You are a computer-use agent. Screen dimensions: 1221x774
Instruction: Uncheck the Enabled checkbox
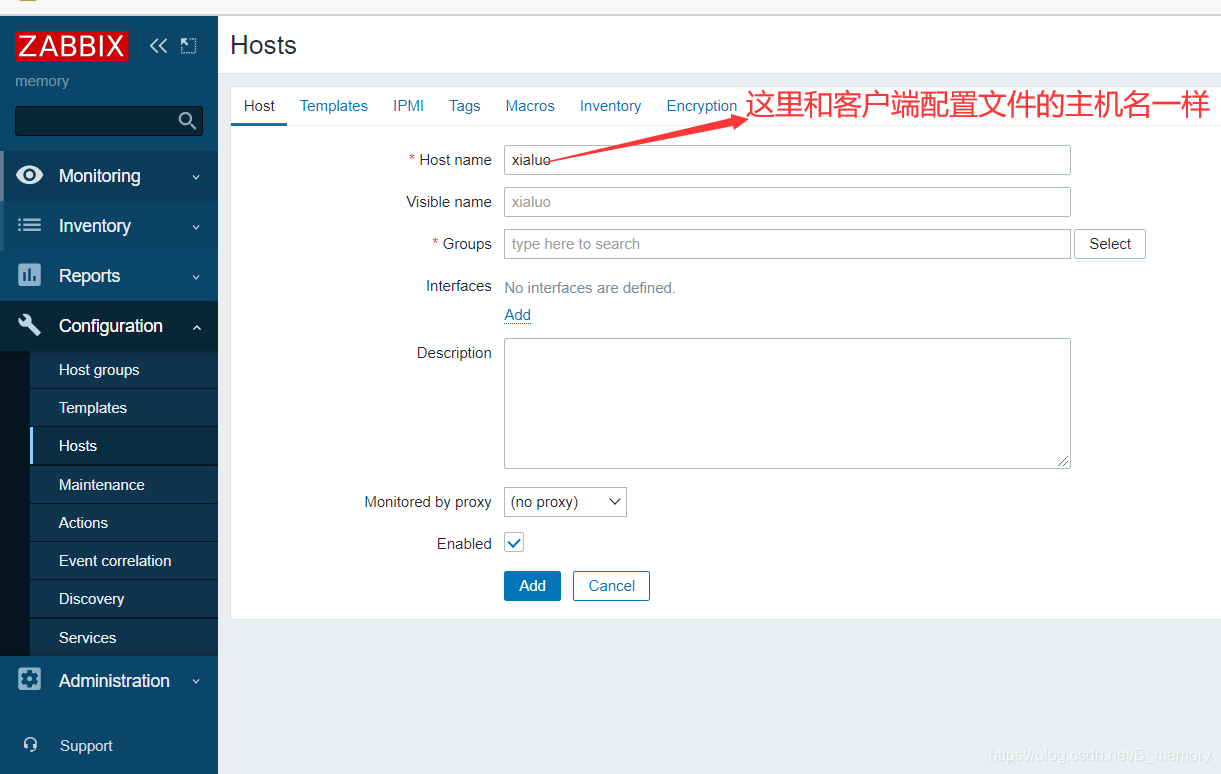(514, 543)
